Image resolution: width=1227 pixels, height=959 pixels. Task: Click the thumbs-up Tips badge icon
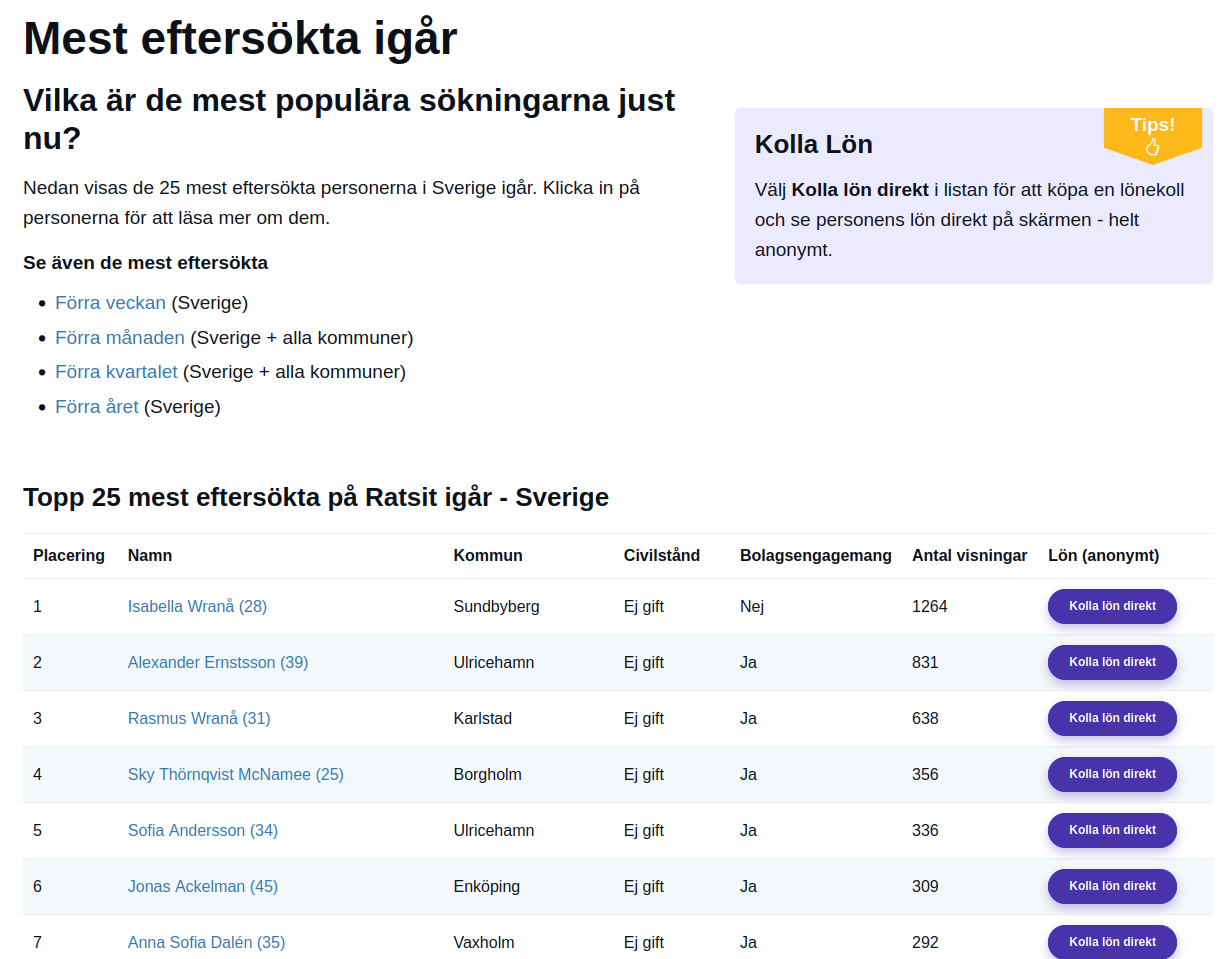[x=1152, y=147]
